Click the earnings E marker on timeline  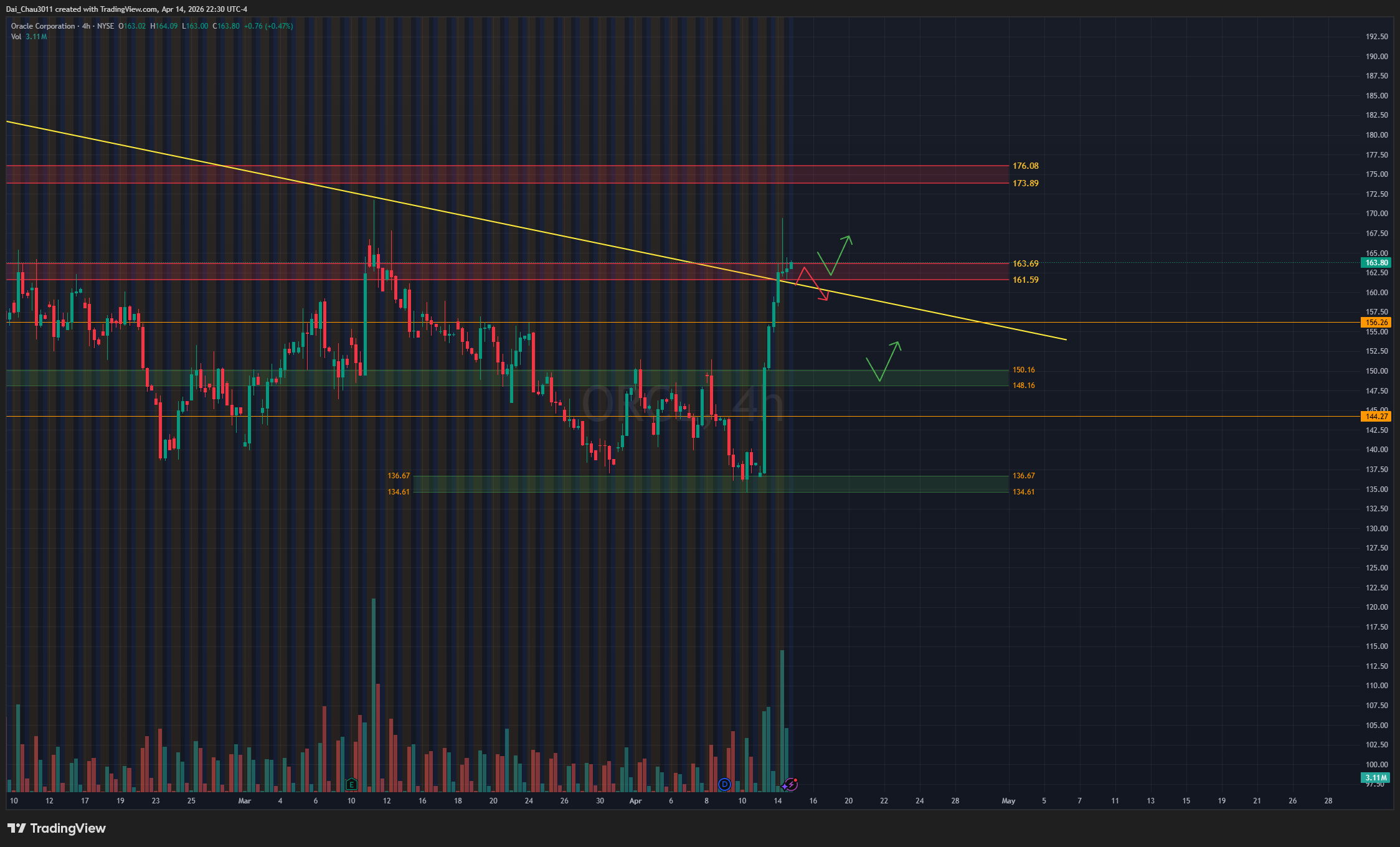(351, 784)
